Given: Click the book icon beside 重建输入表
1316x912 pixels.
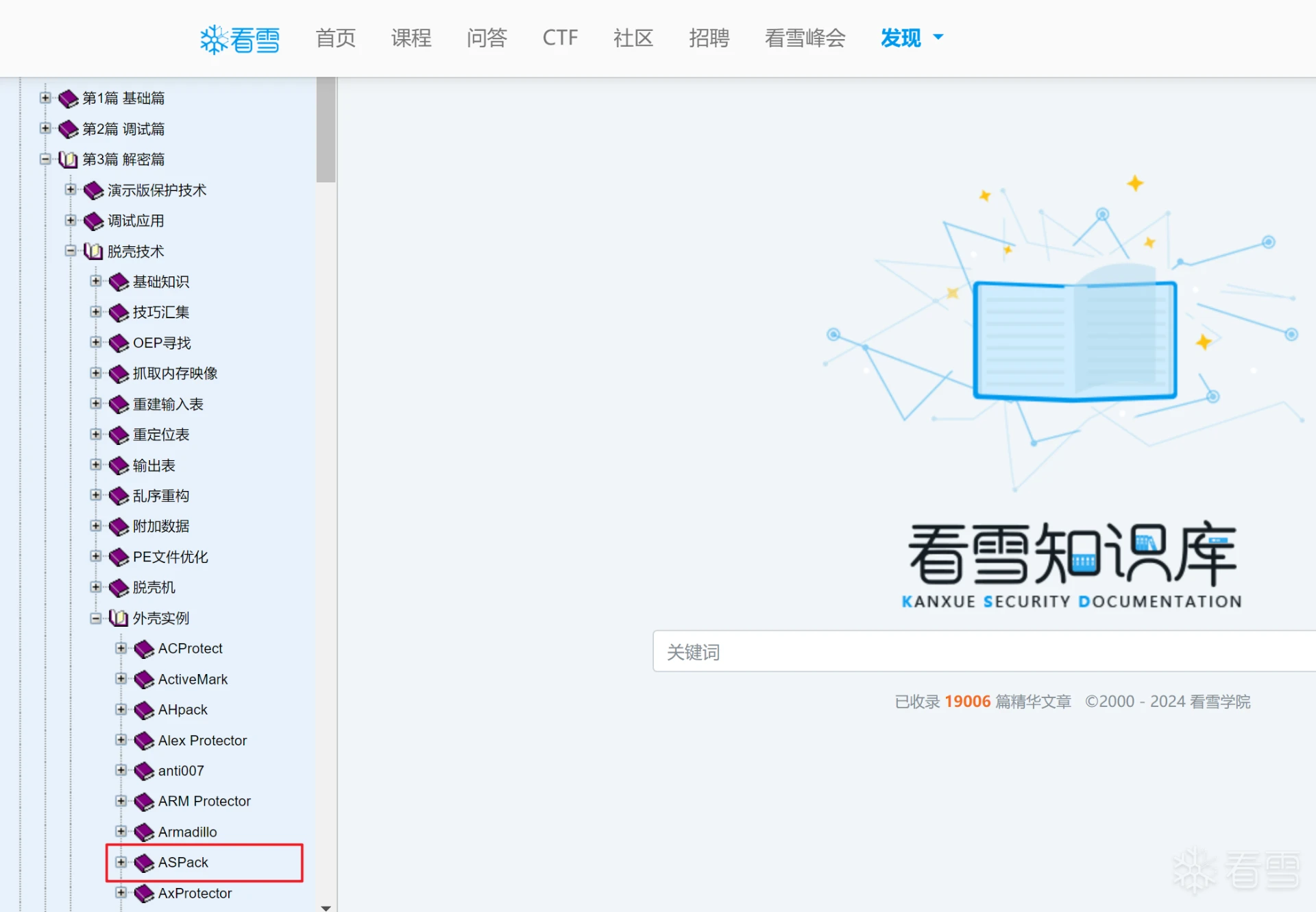Looking at the screenshot, I should (119, 405).
